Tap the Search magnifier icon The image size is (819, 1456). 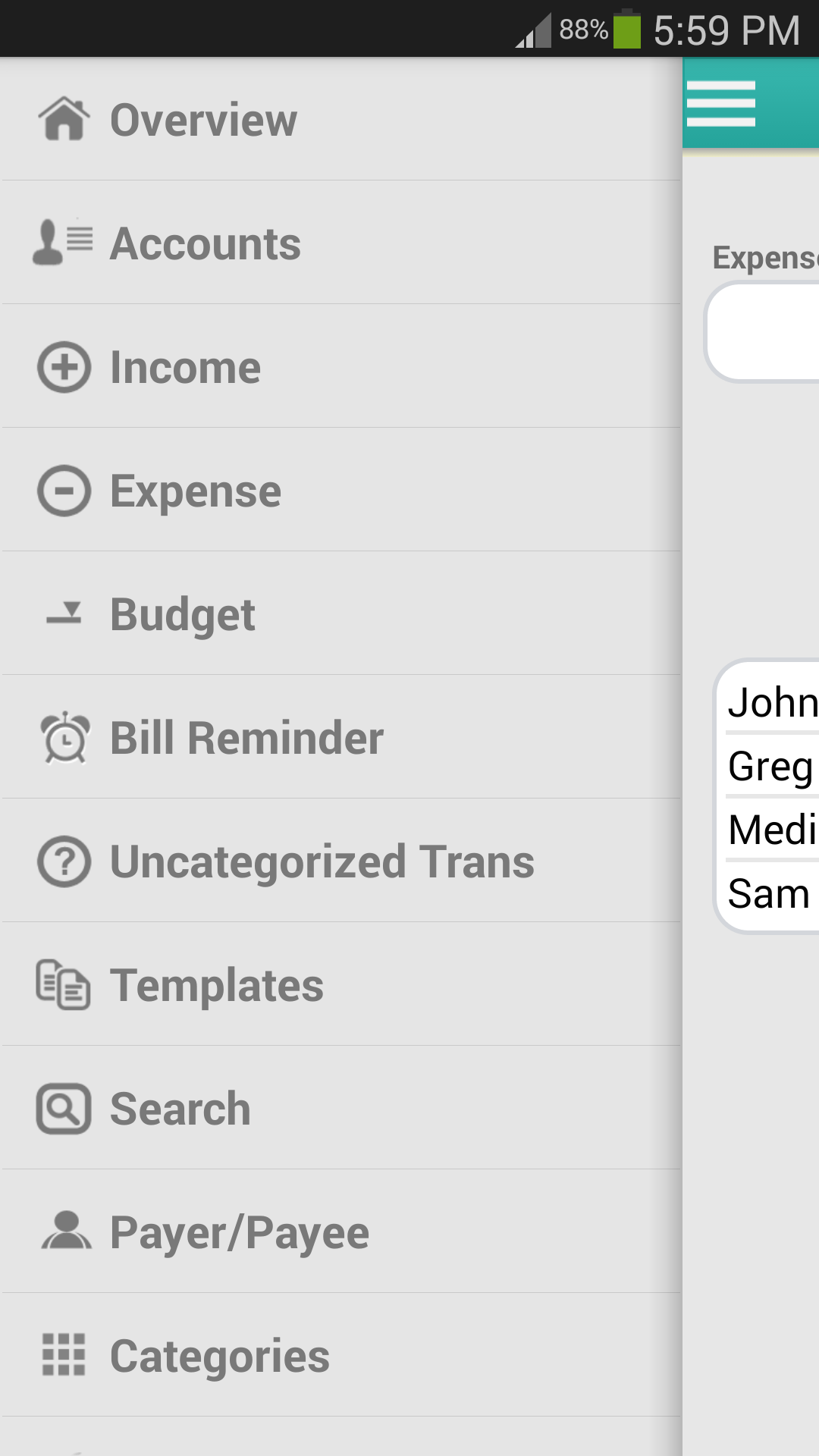[x=64, y=1109]
